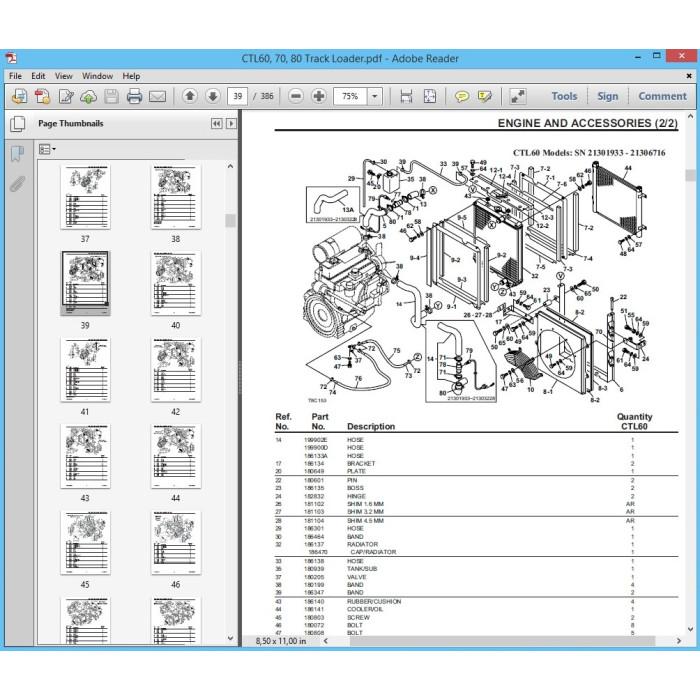Click the Convert PDF toolbar icon
Viewport: 700px width, 700px height.
coord(42,96)
